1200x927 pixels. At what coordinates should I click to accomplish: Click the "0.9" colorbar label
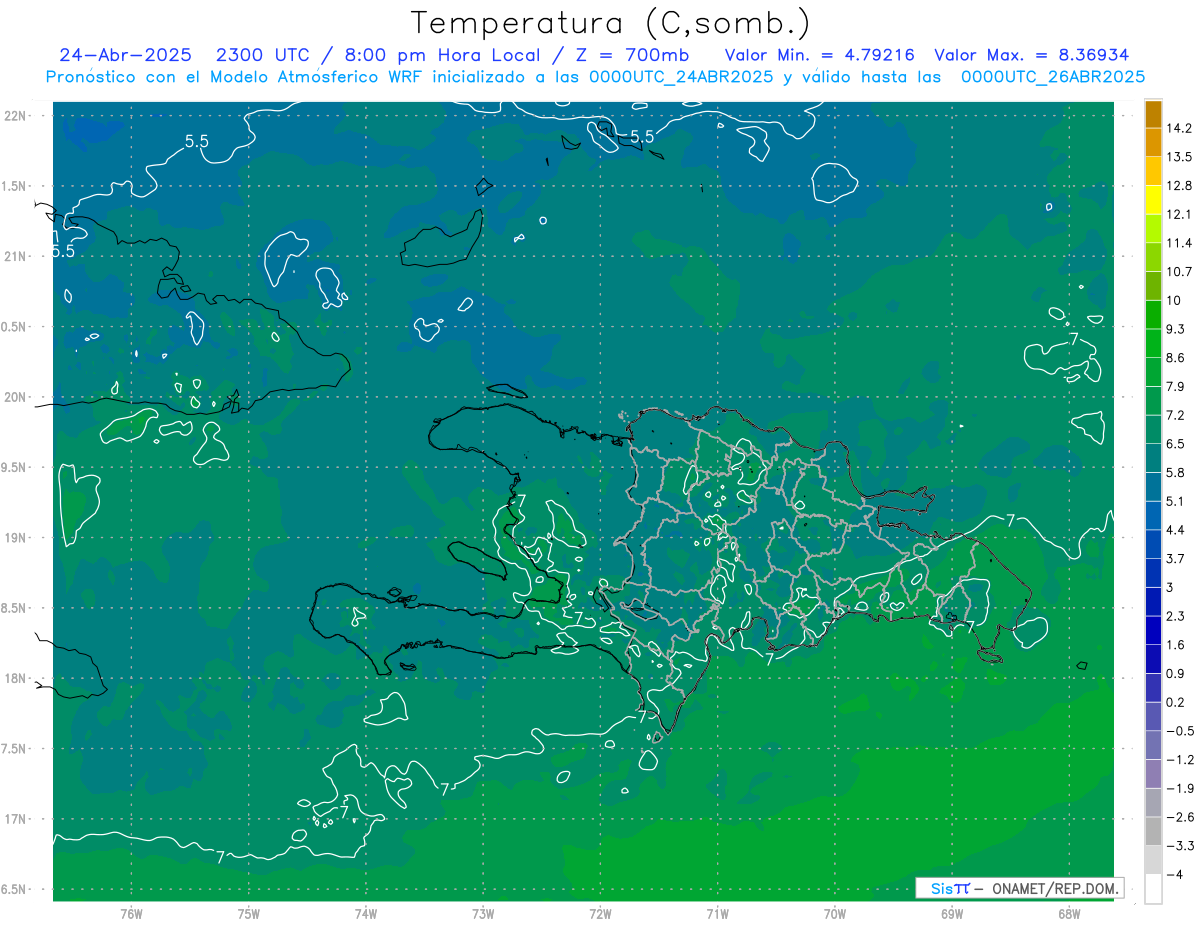pyautogui.click(x=1175, y=674)
